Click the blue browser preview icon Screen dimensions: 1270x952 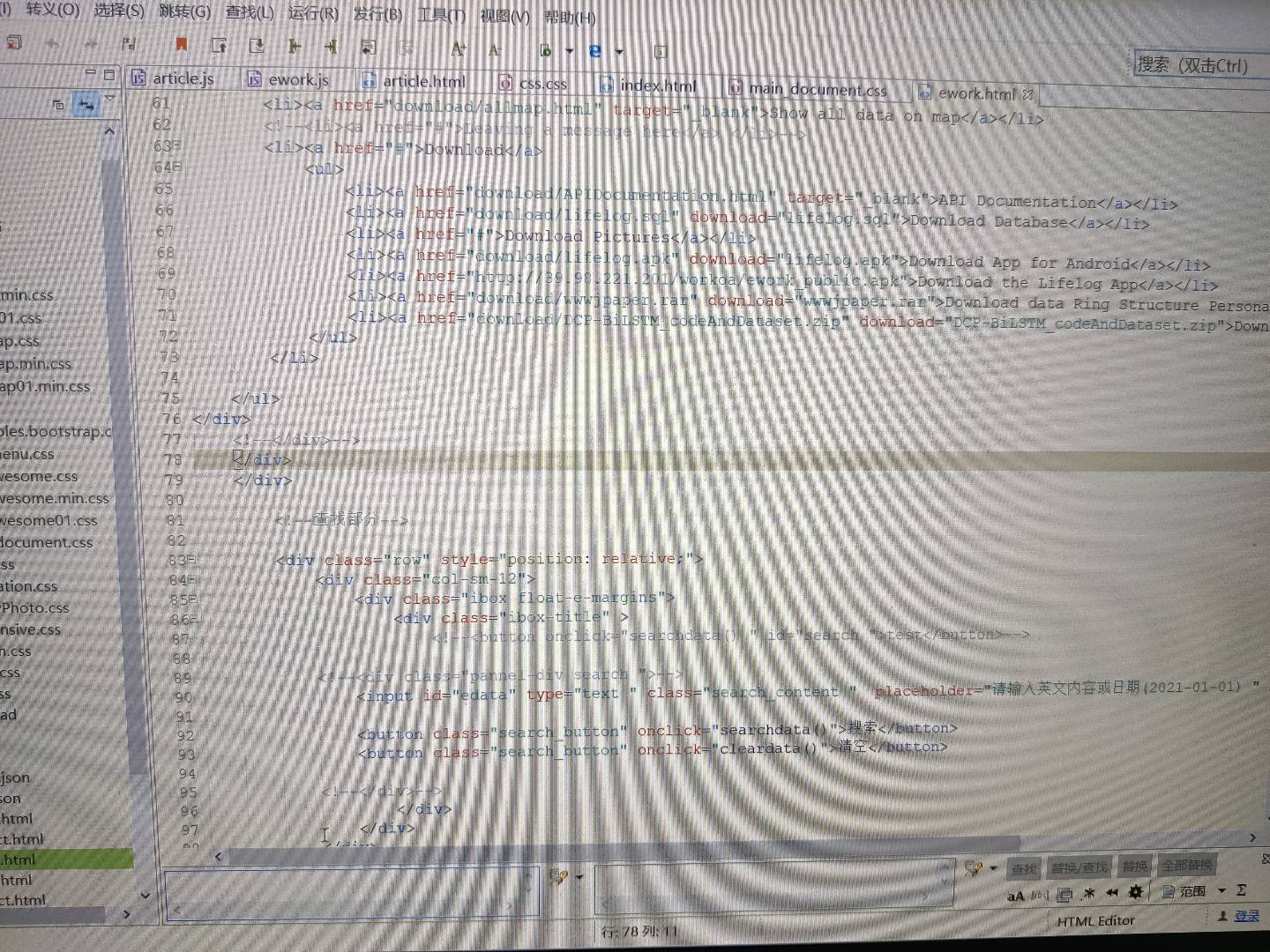tap(595, 51)
